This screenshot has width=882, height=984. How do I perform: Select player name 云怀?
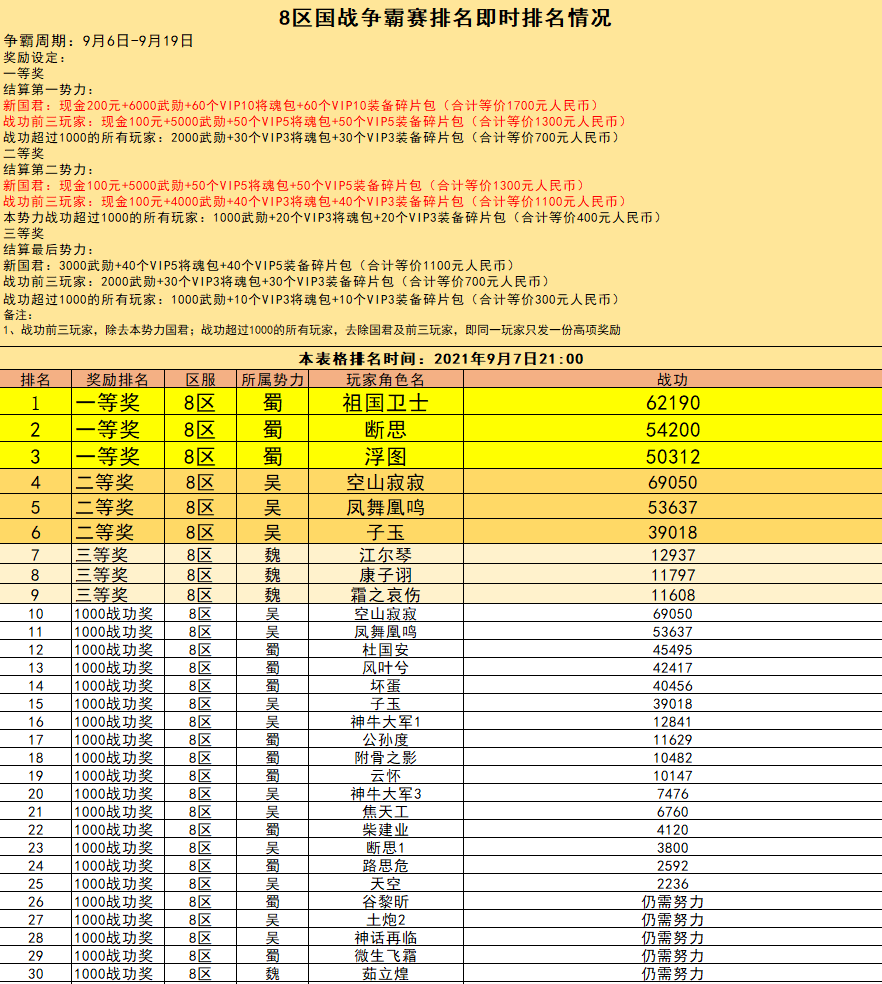(x=385, y=776)
